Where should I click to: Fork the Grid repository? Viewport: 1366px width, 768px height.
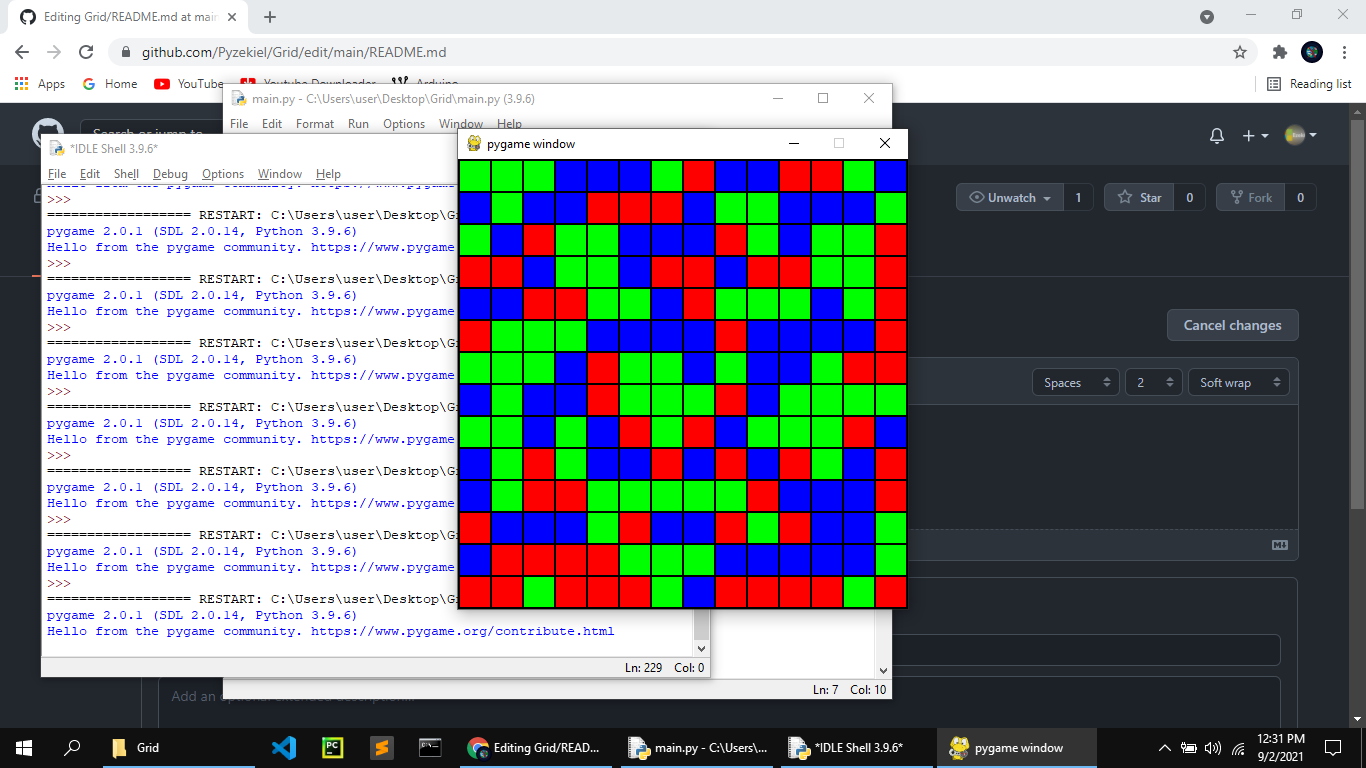[1251, 197]
